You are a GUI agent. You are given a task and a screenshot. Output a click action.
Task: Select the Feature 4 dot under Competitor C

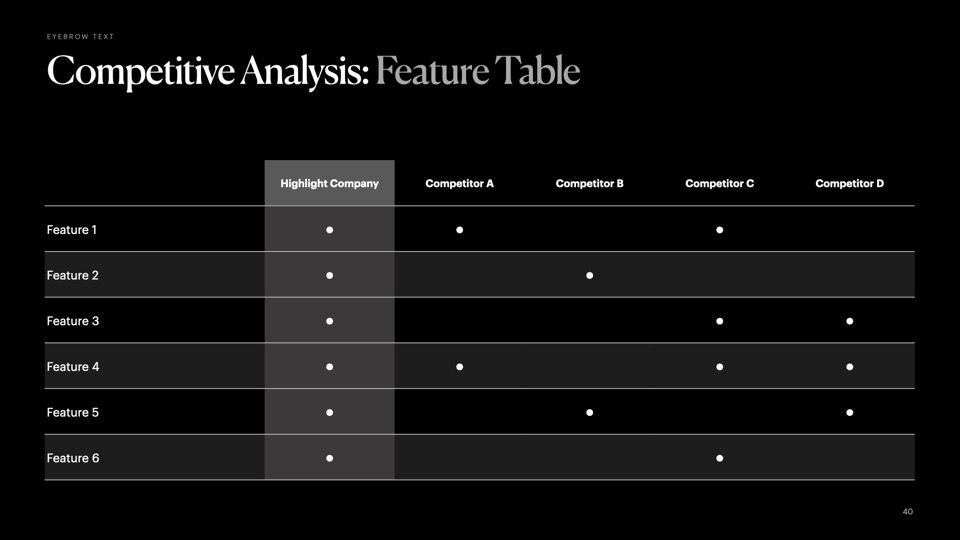[x=720, y=367]
